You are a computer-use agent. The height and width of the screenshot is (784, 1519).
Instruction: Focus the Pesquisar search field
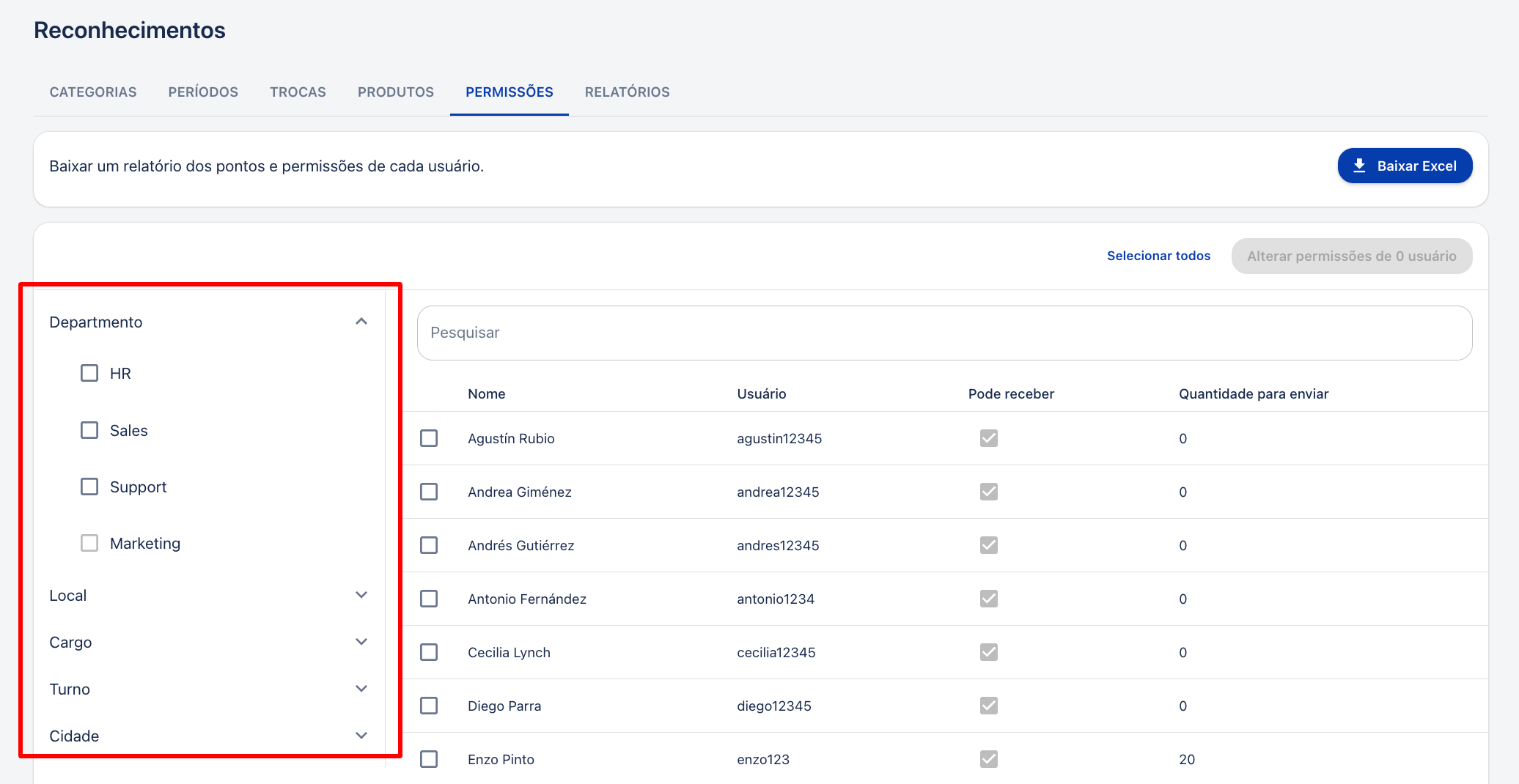coord(944,333)
